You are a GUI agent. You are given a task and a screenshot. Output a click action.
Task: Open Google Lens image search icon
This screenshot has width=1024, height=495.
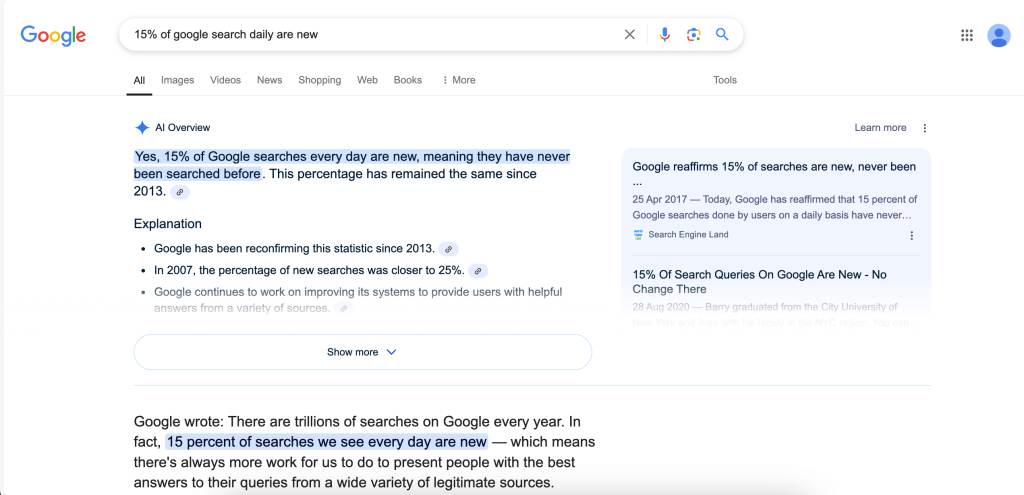(694, 35)
